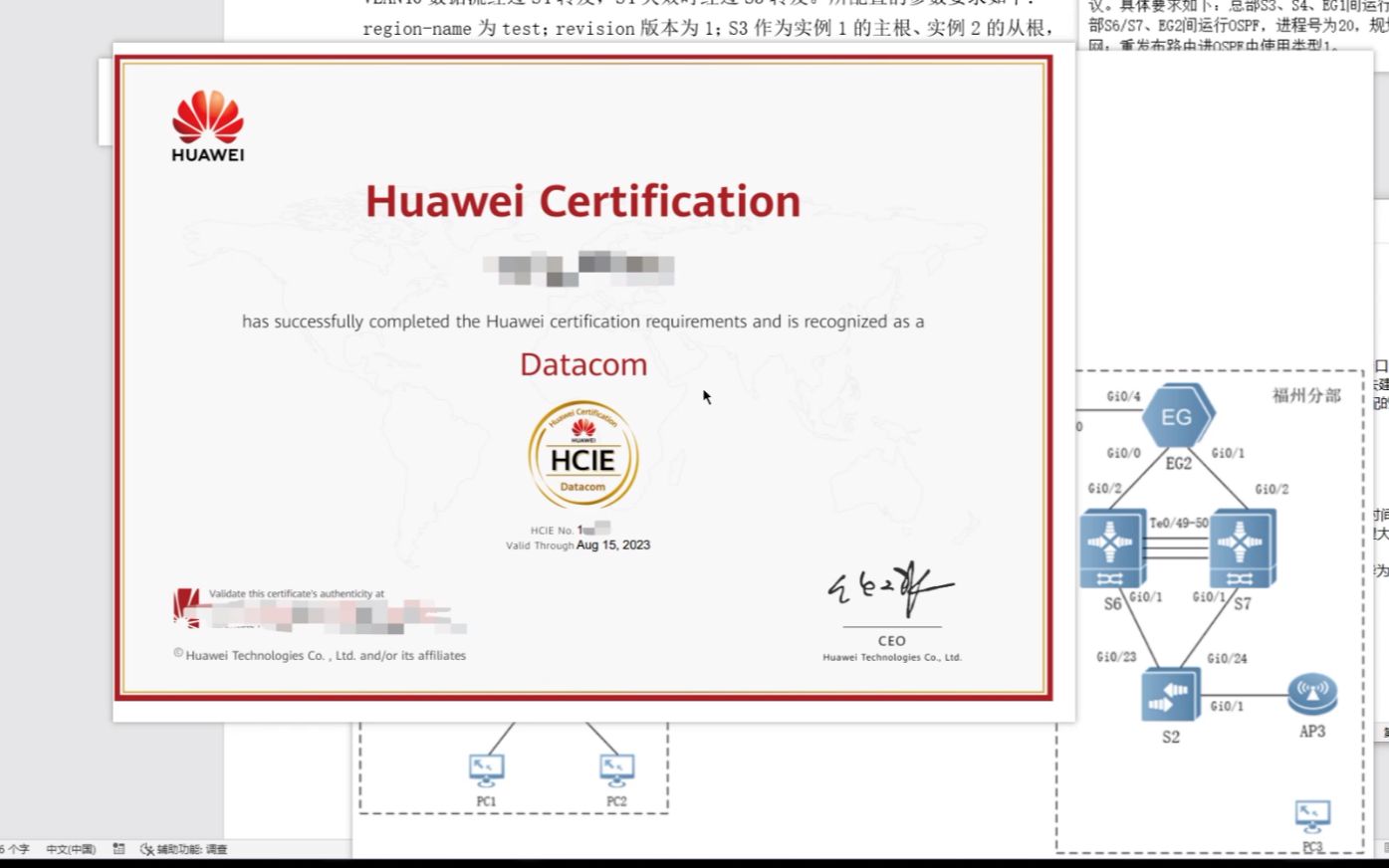This screenshot has width=1389, height=868.
Task: Click the Gi0/0 port label near EG2
Action: 1123,453
